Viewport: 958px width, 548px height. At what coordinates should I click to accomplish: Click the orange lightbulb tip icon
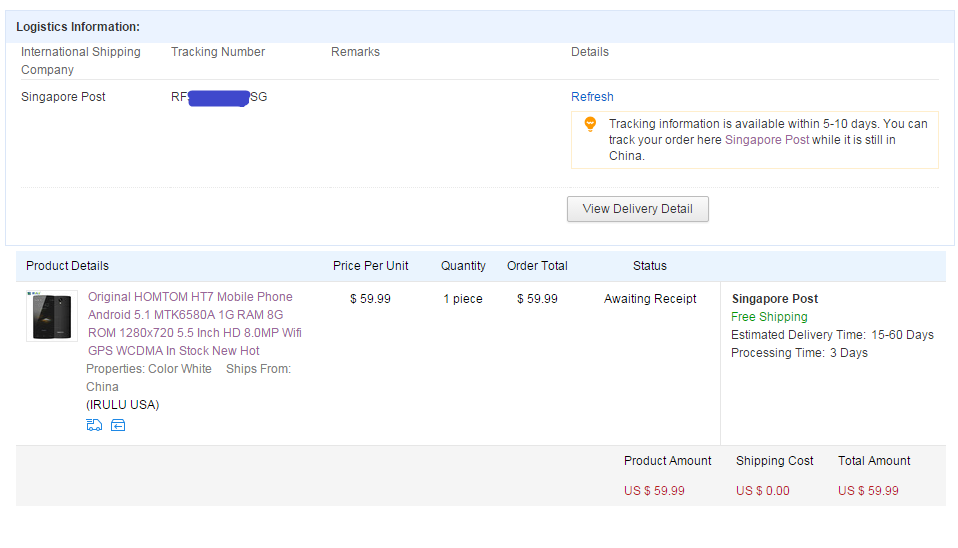point(590,124)
